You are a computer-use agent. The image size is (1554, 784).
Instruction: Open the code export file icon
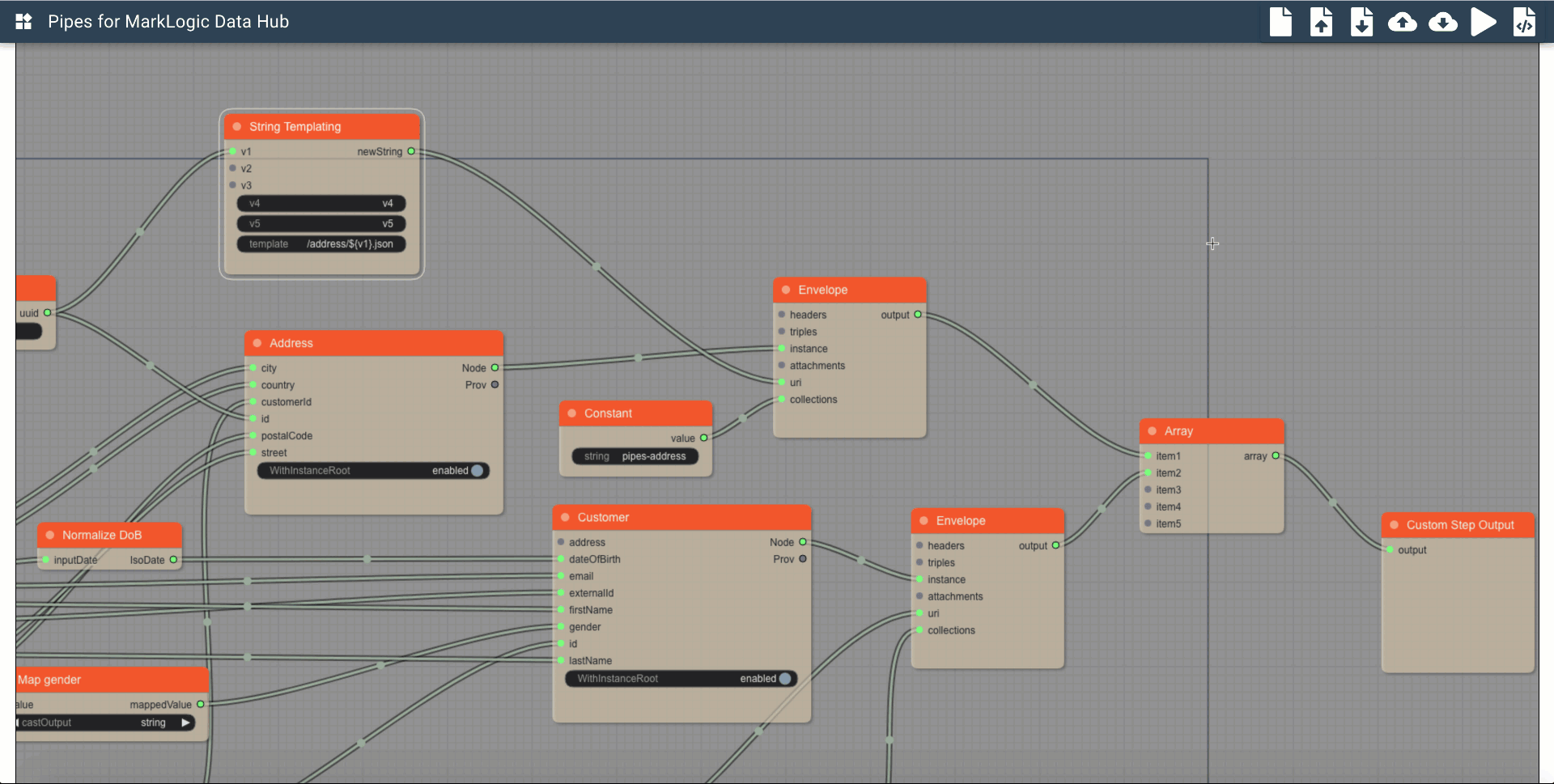click(1524, 22)
